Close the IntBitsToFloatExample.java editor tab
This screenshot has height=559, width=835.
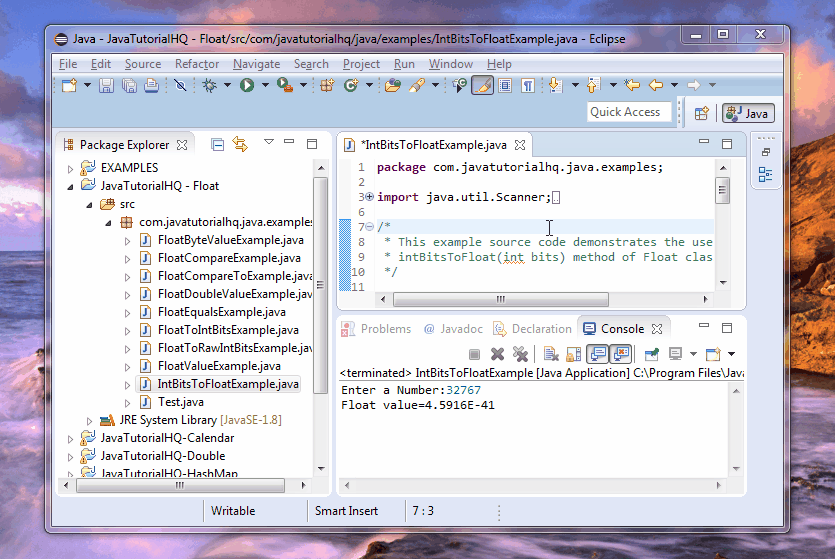[x=520, y=145]
